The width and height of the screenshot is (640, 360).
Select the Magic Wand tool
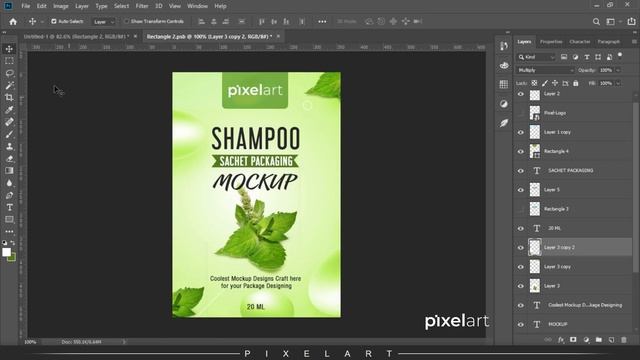[x=9, y=85]
